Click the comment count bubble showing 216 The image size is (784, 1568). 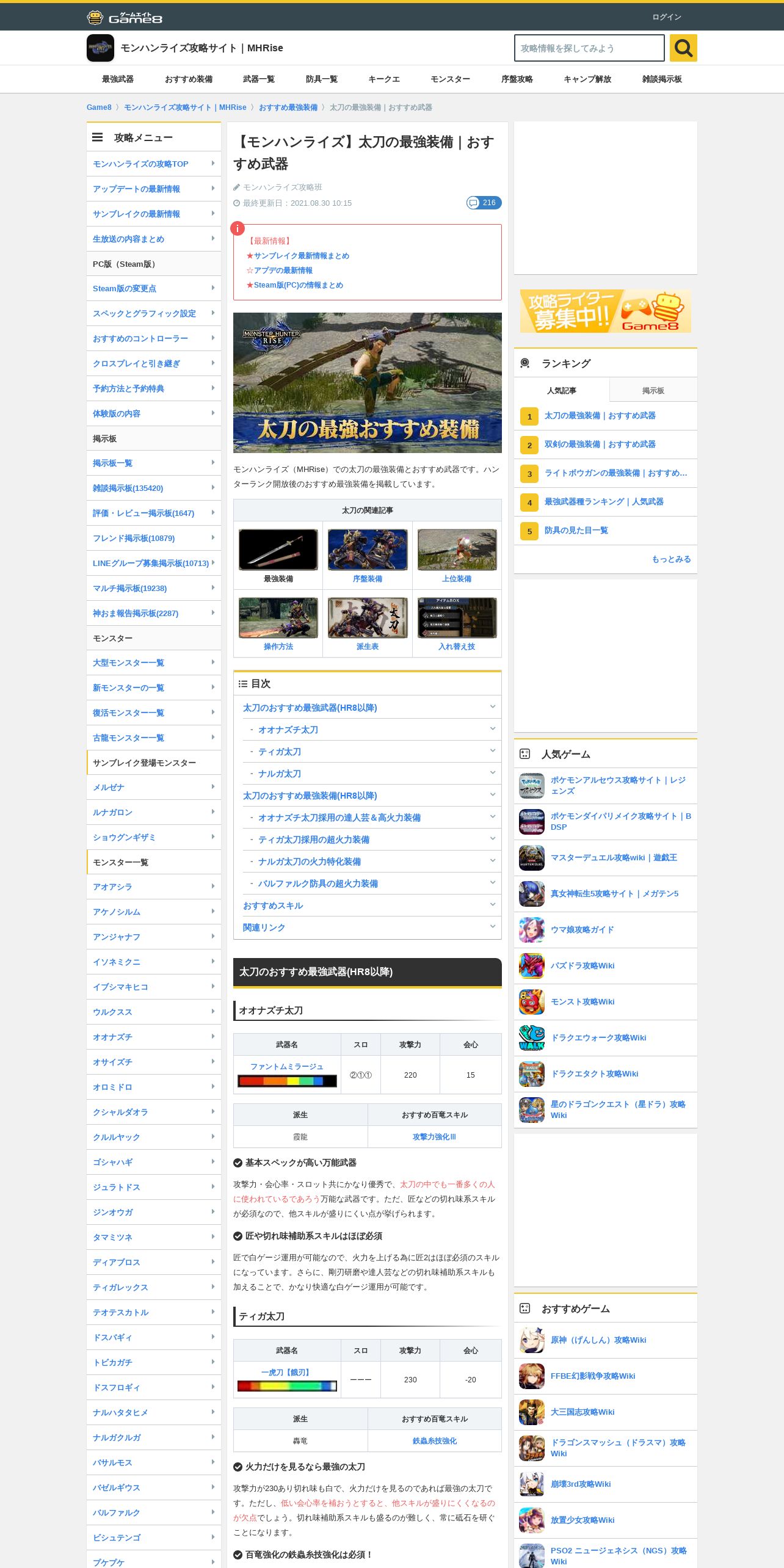point(484,203)
